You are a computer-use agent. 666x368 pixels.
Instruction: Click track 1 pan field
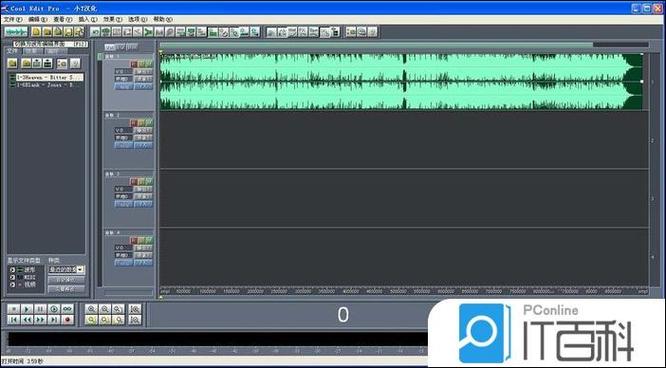click(124, 79)
